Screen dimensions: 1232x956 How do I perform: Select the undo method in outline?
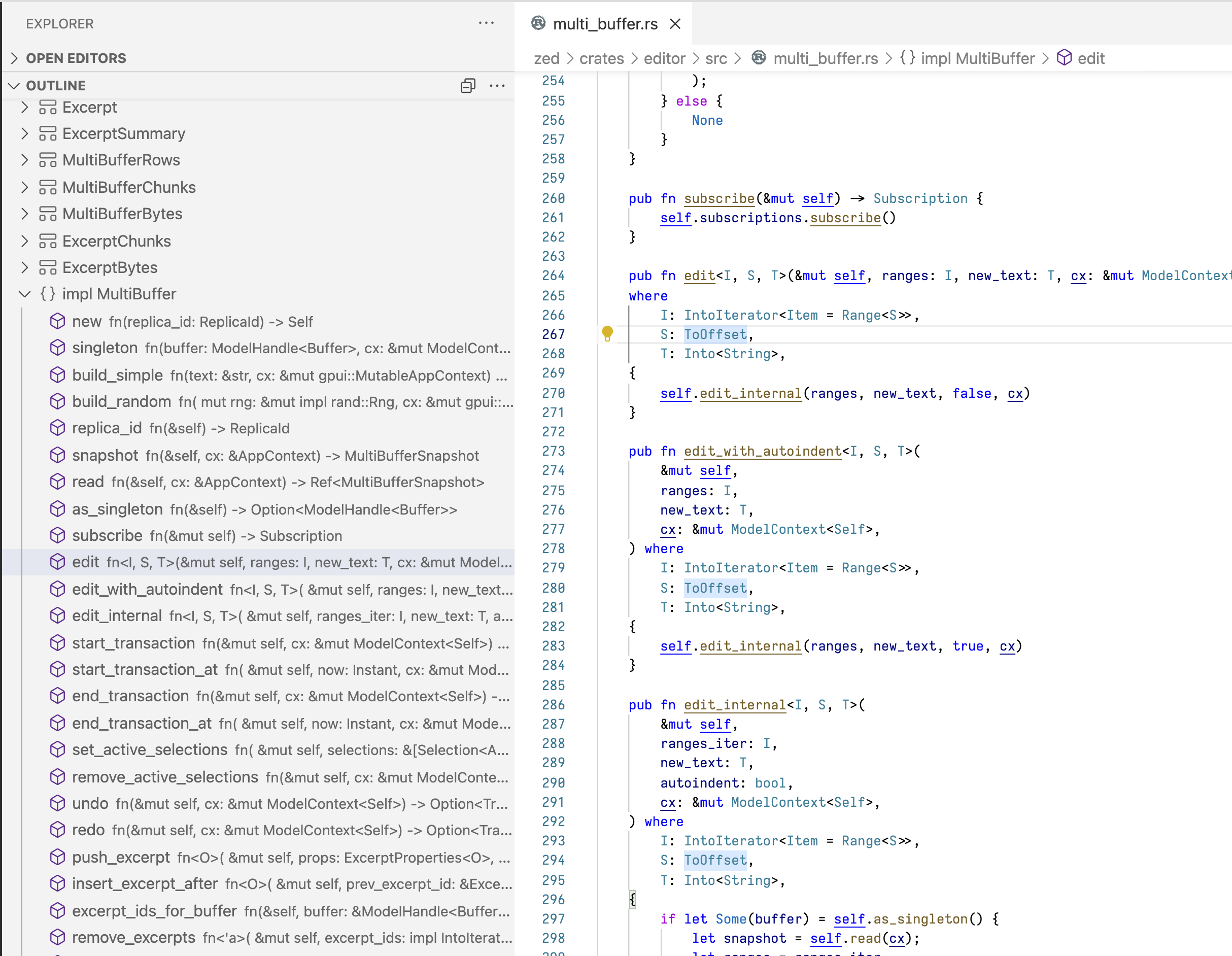[90, 803]
